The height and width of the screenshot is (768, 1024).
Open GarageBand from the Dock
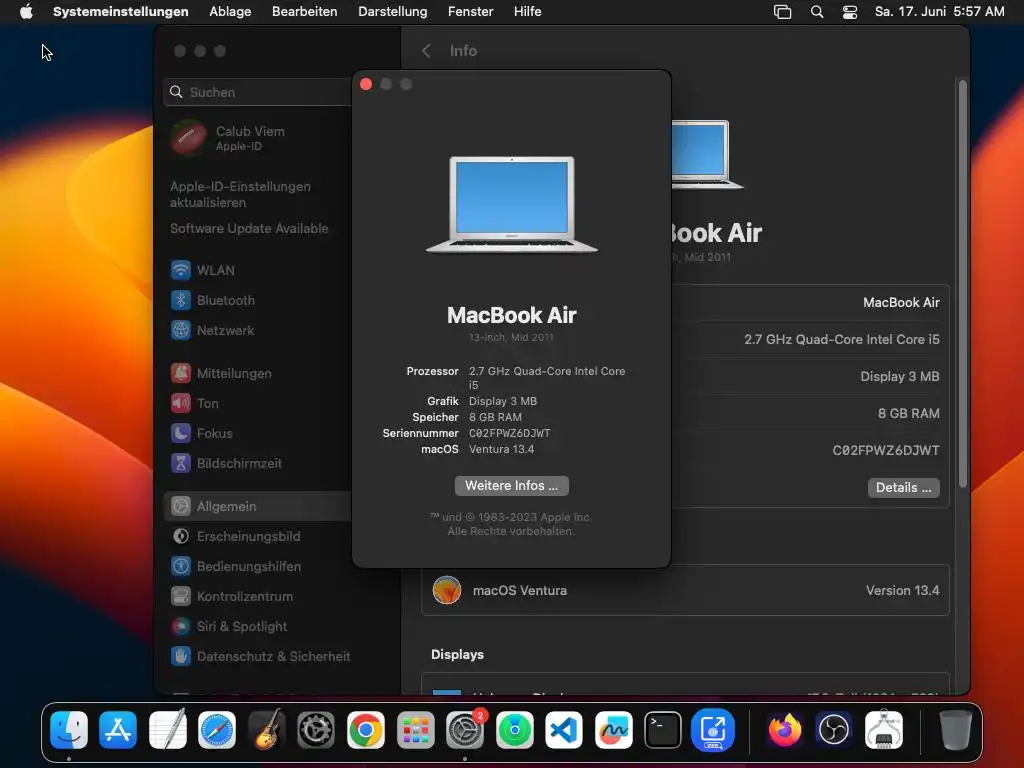[266, 729]
